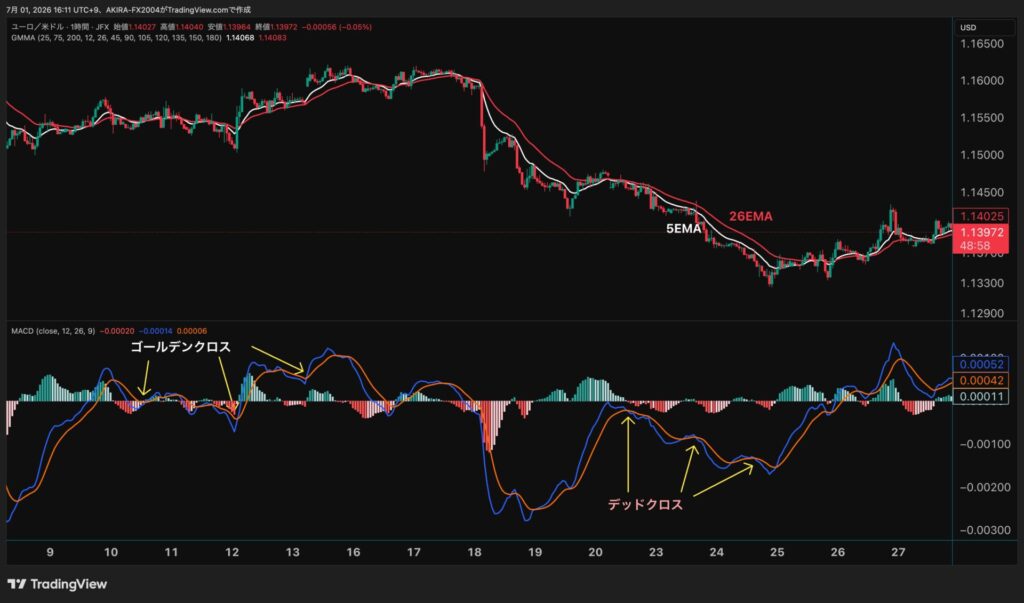Image resolution: width=1024 pixels, height=603 pixels.
Task: Select the 26EMA text annotation
Action: coord(750,216)
